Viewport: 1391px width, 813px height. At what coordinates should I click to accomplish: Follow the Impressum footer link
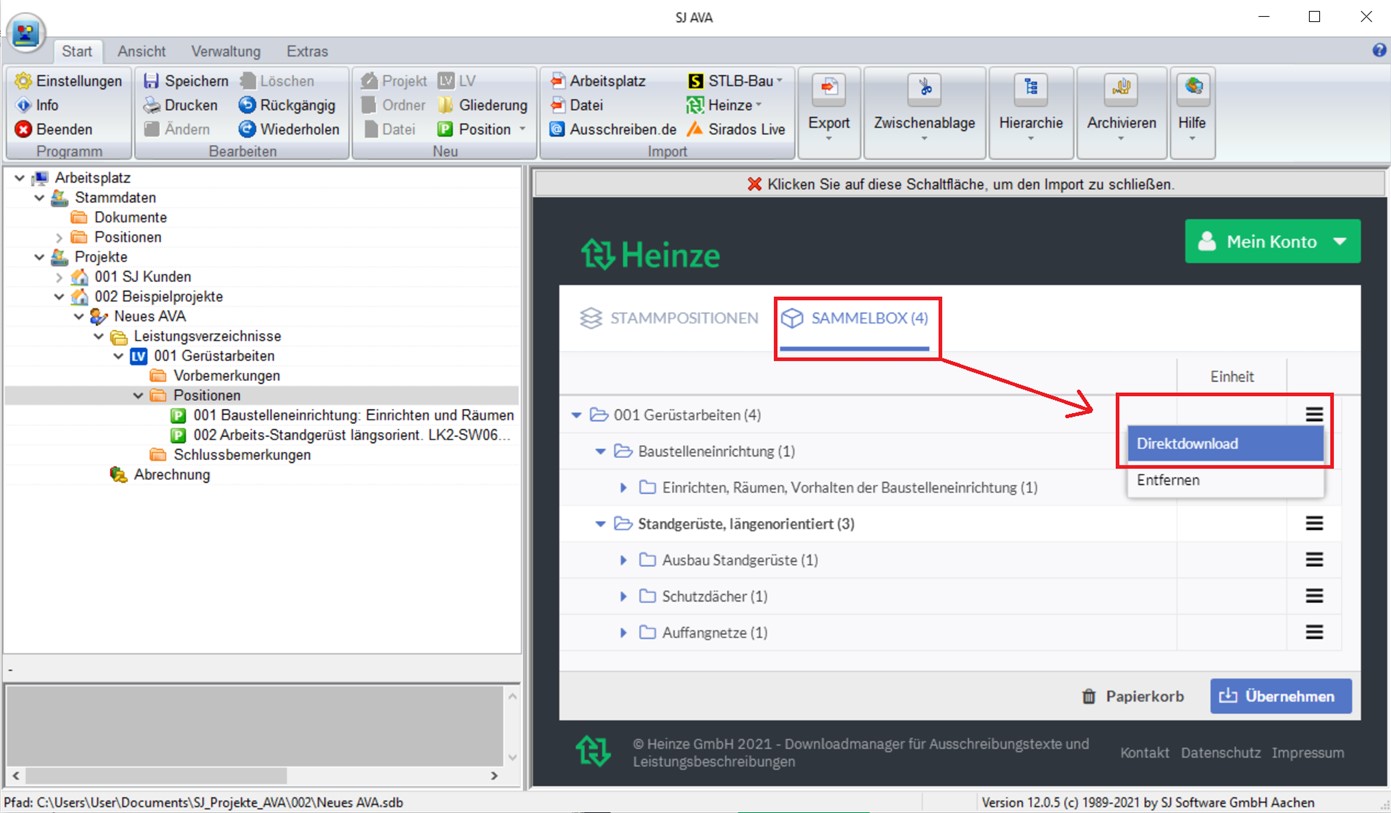[1308, 753]
